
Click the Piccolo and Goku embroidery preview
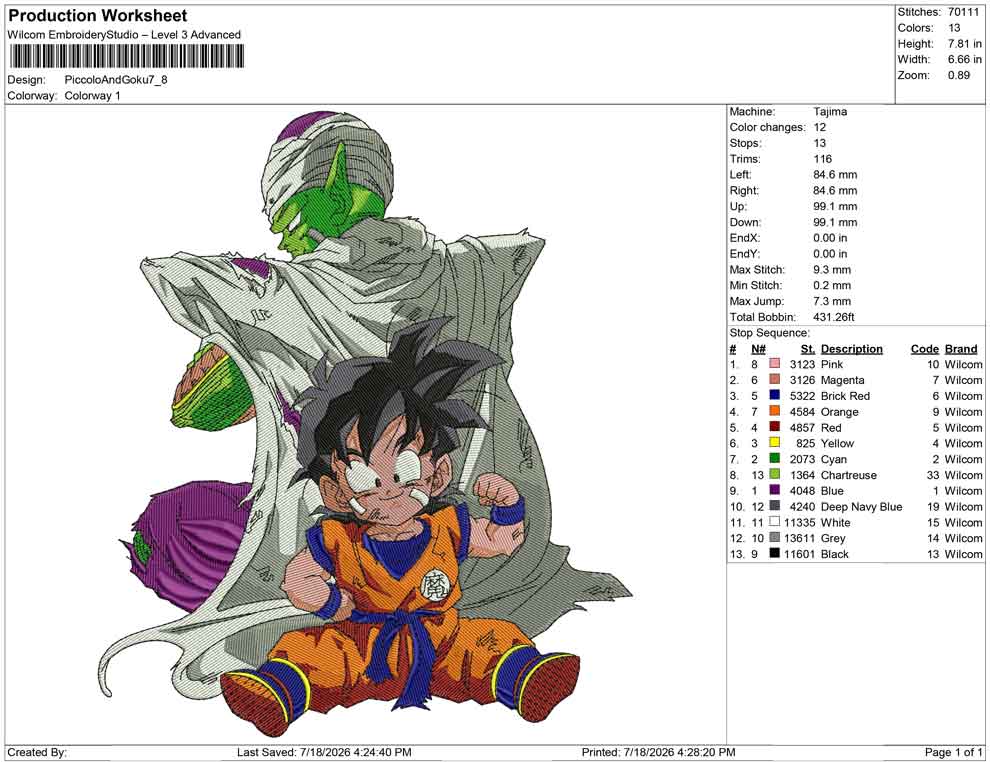point(366,423)
